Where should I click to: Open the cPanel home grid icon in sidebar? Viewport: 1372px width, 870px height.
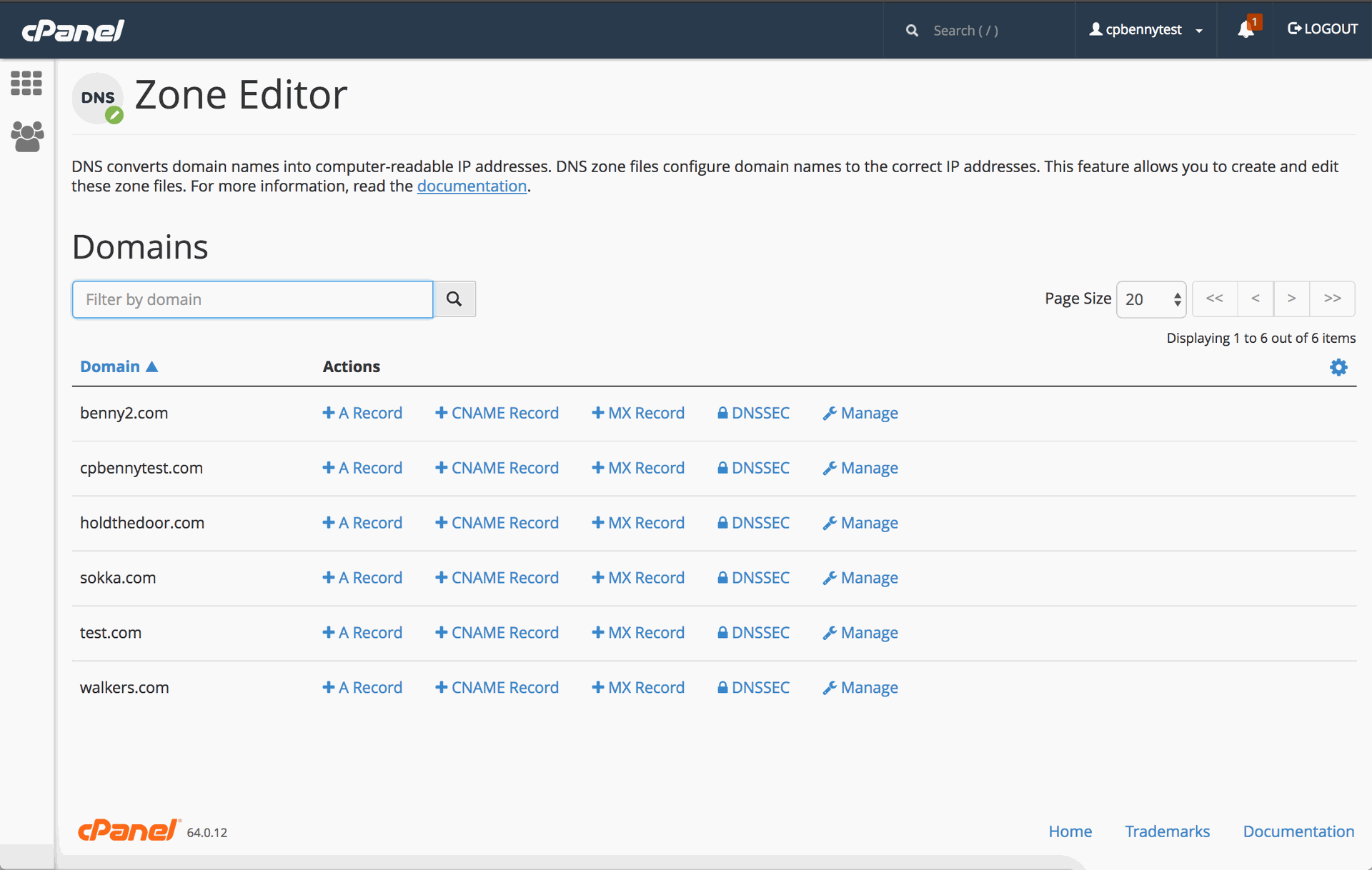26,84
